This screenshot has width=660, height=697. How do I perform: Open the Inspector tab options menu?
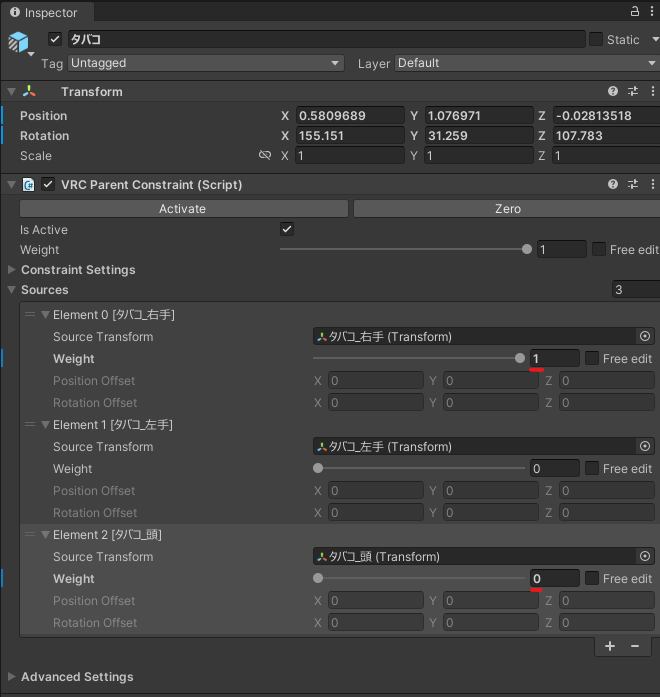pyautogui.click(x=652, y=12)
